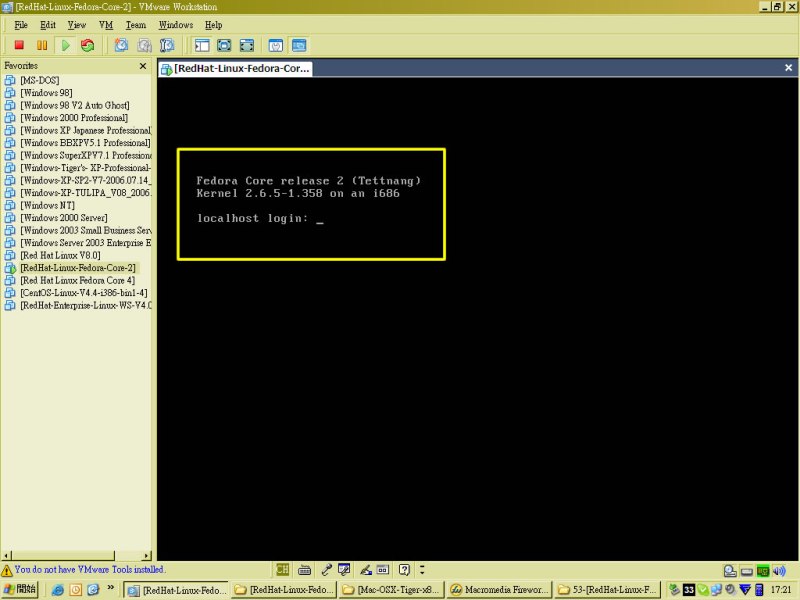
Task: Click the yellow Suspend toolbar button
Action: [x=42, y=45]
